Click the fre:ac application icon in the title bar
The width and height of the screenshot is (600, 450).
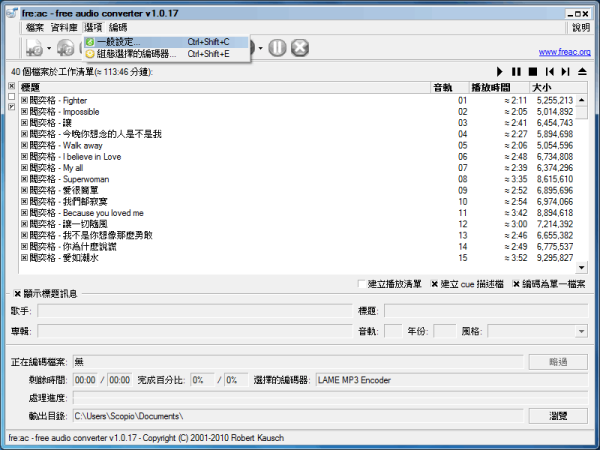12,13
